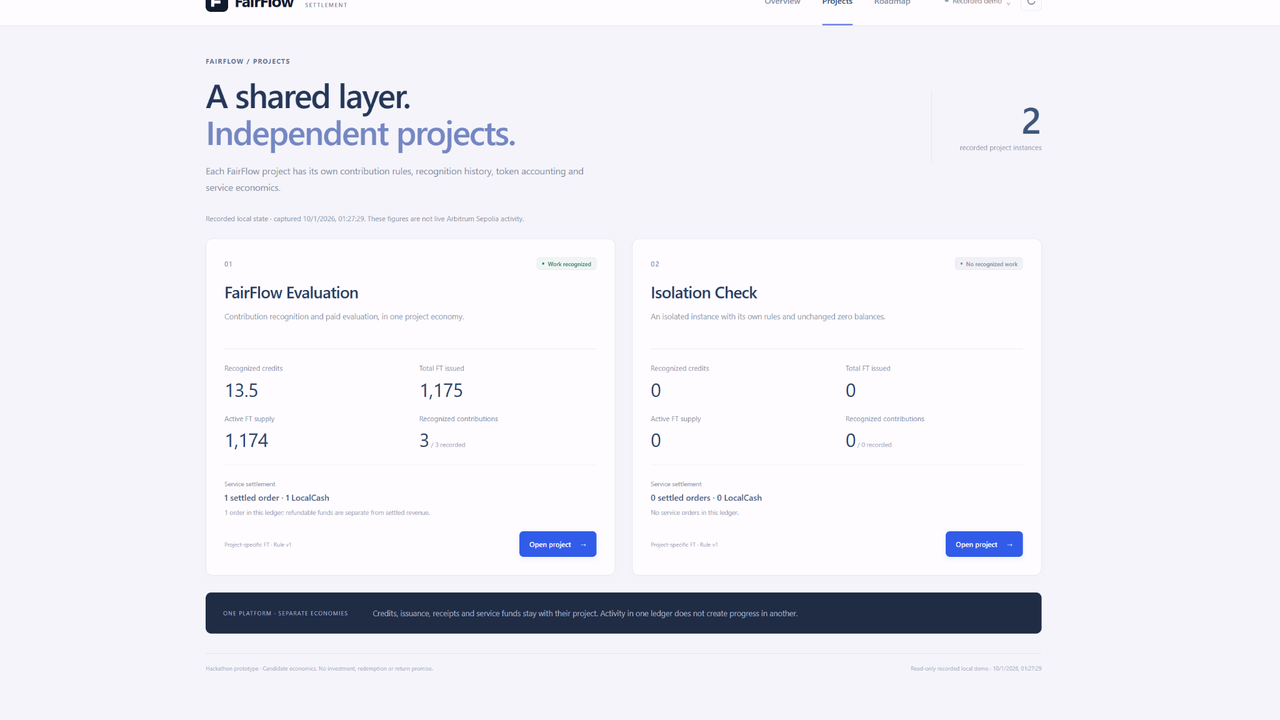Viewport: 1280px width, 720px height.
Task: Click the FairFlow Evaluation card title
Action: (291, 293)
